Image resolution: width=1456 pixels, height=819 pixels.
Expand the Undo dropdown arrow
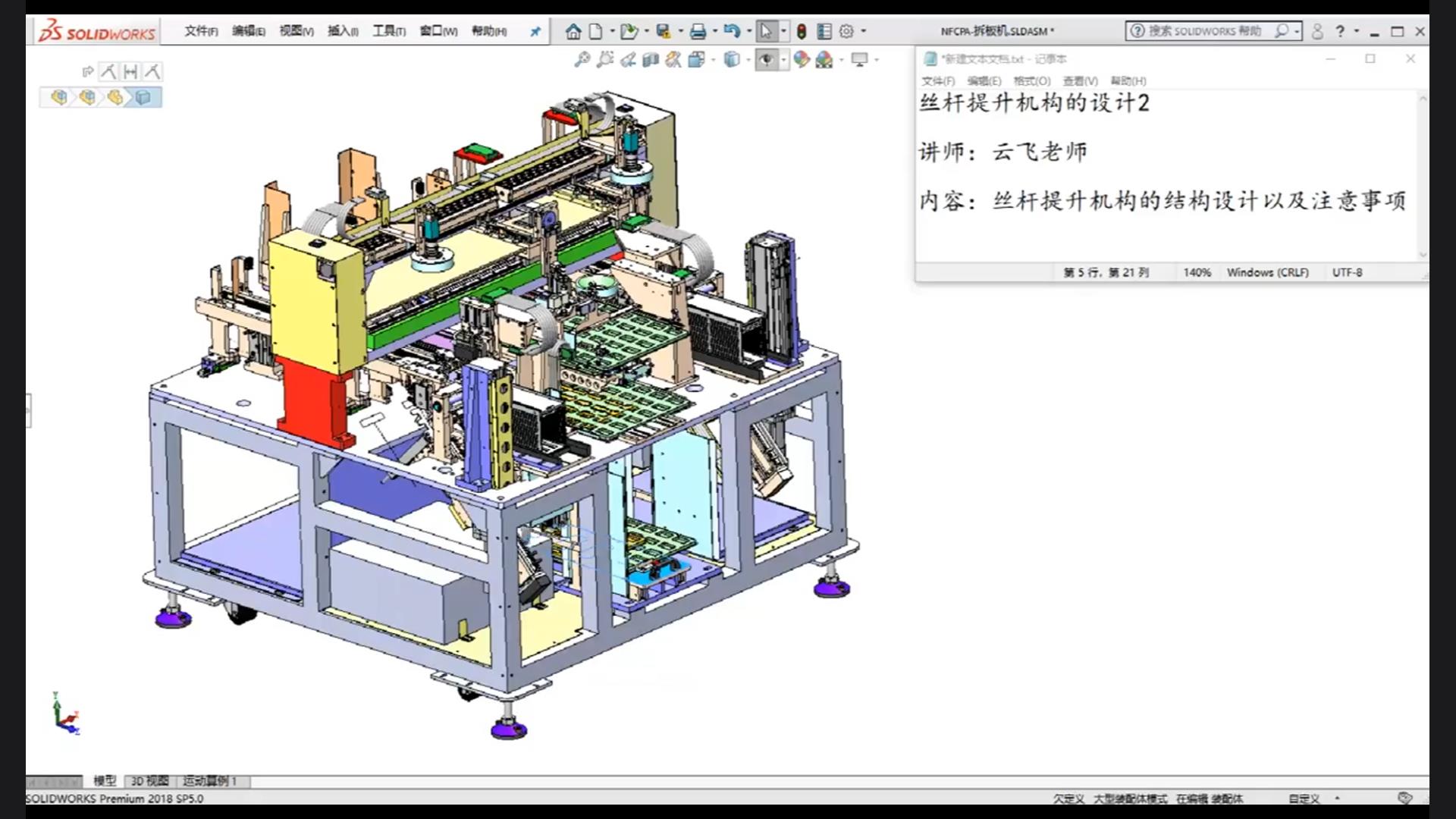pos(749,31)
